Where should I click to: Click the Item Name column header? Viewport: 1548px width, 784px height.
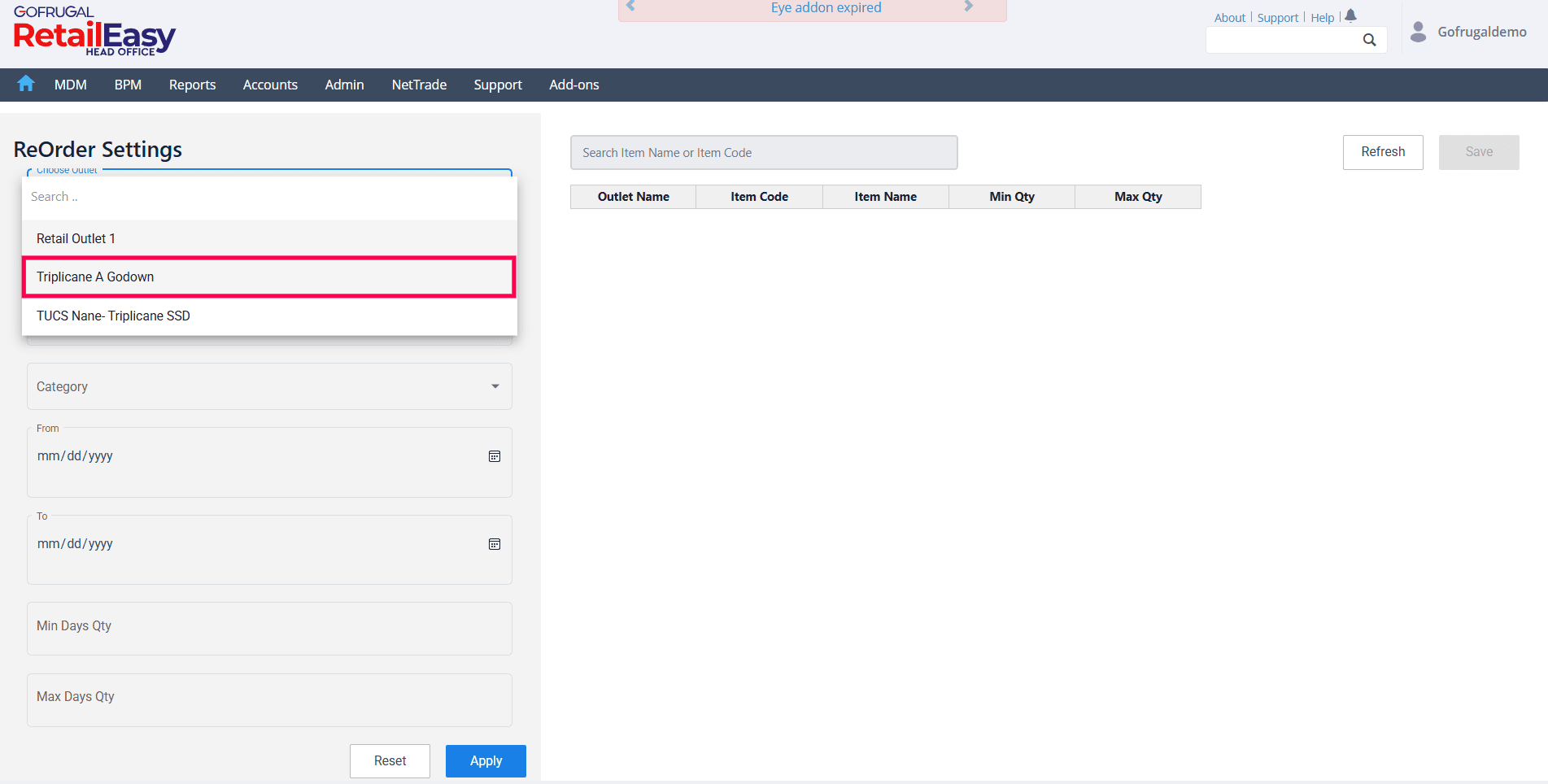click(886, 197)
